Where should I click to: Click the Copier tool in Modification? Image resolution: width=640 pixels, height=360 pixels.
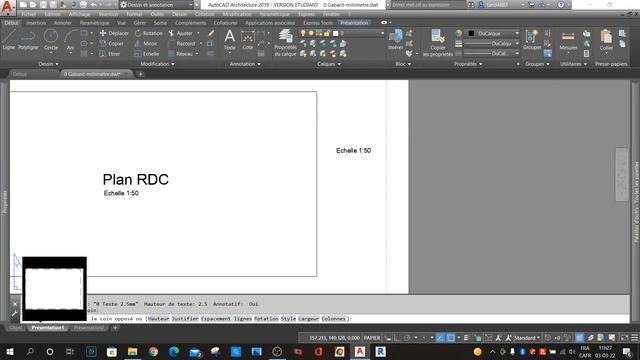pos(112,43)
